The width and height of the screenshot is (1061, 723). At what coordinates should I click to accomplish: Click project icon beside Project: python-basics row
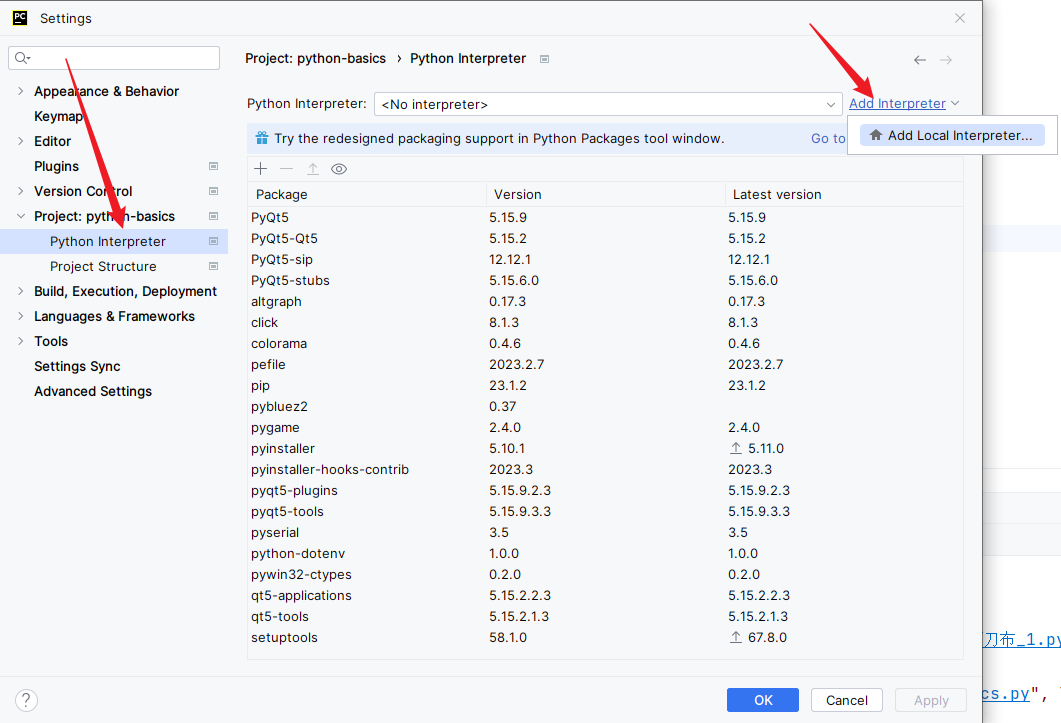213,216
